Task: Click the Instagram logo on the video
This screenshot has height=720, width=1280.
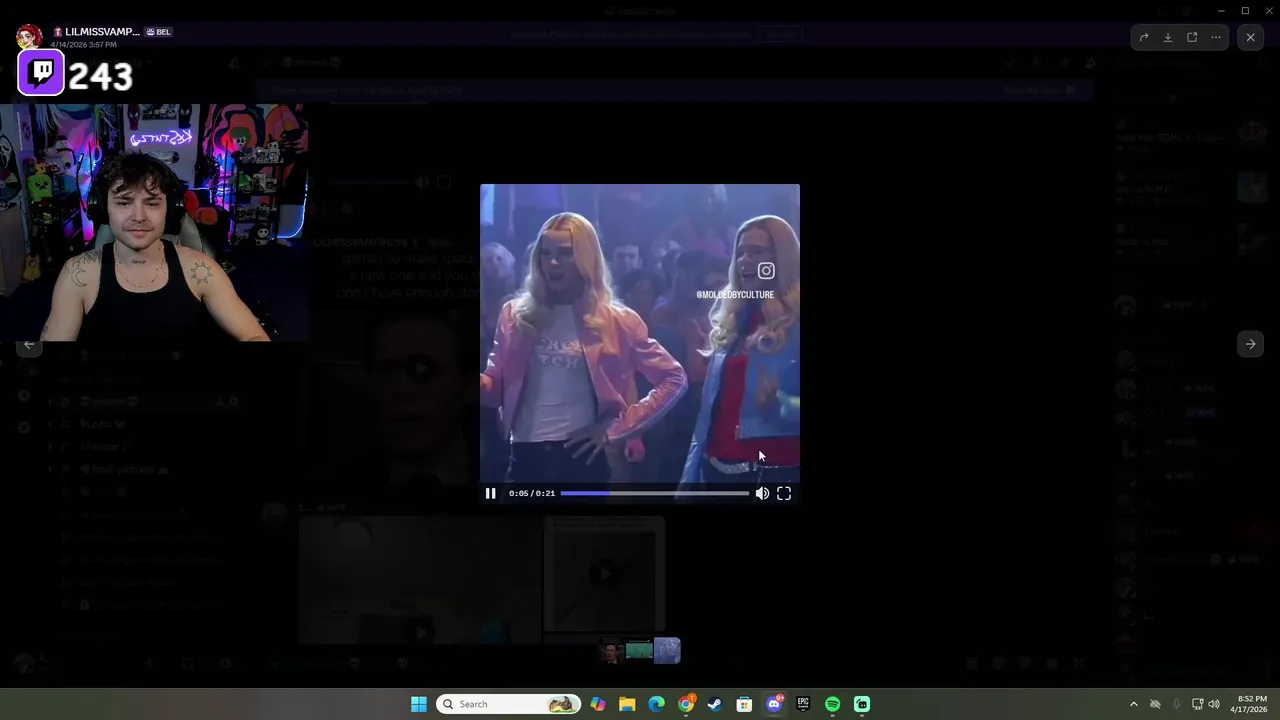Action: point(766,271)
